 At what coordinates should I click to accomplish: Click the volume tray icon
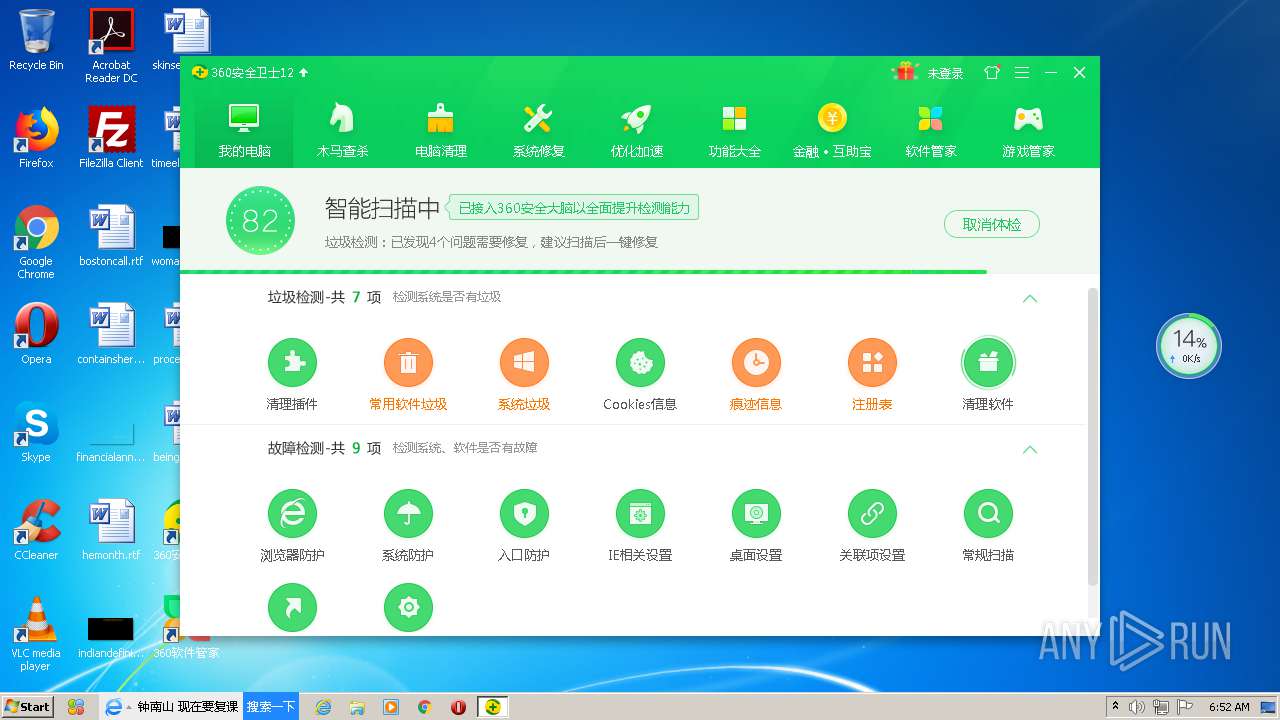(x=1137, y=706)
